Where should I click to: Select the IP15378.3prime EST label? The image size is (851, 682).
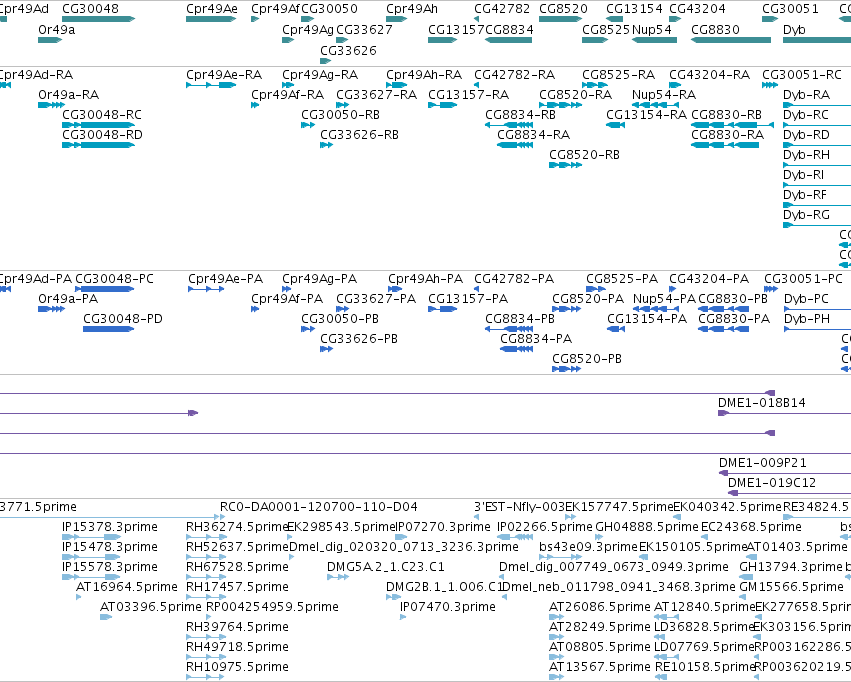click(x=110, y=527)
